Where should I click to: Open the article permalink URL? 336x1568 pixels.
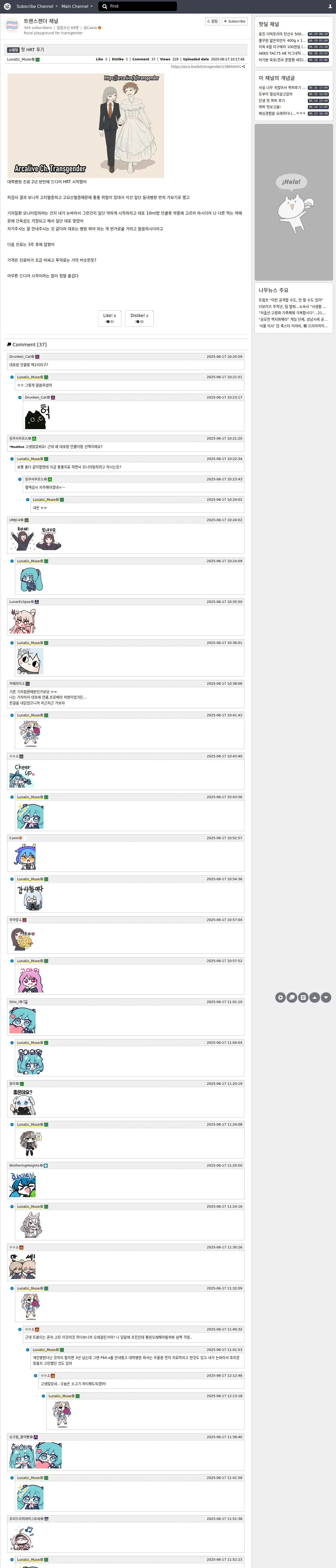(205, 66)
